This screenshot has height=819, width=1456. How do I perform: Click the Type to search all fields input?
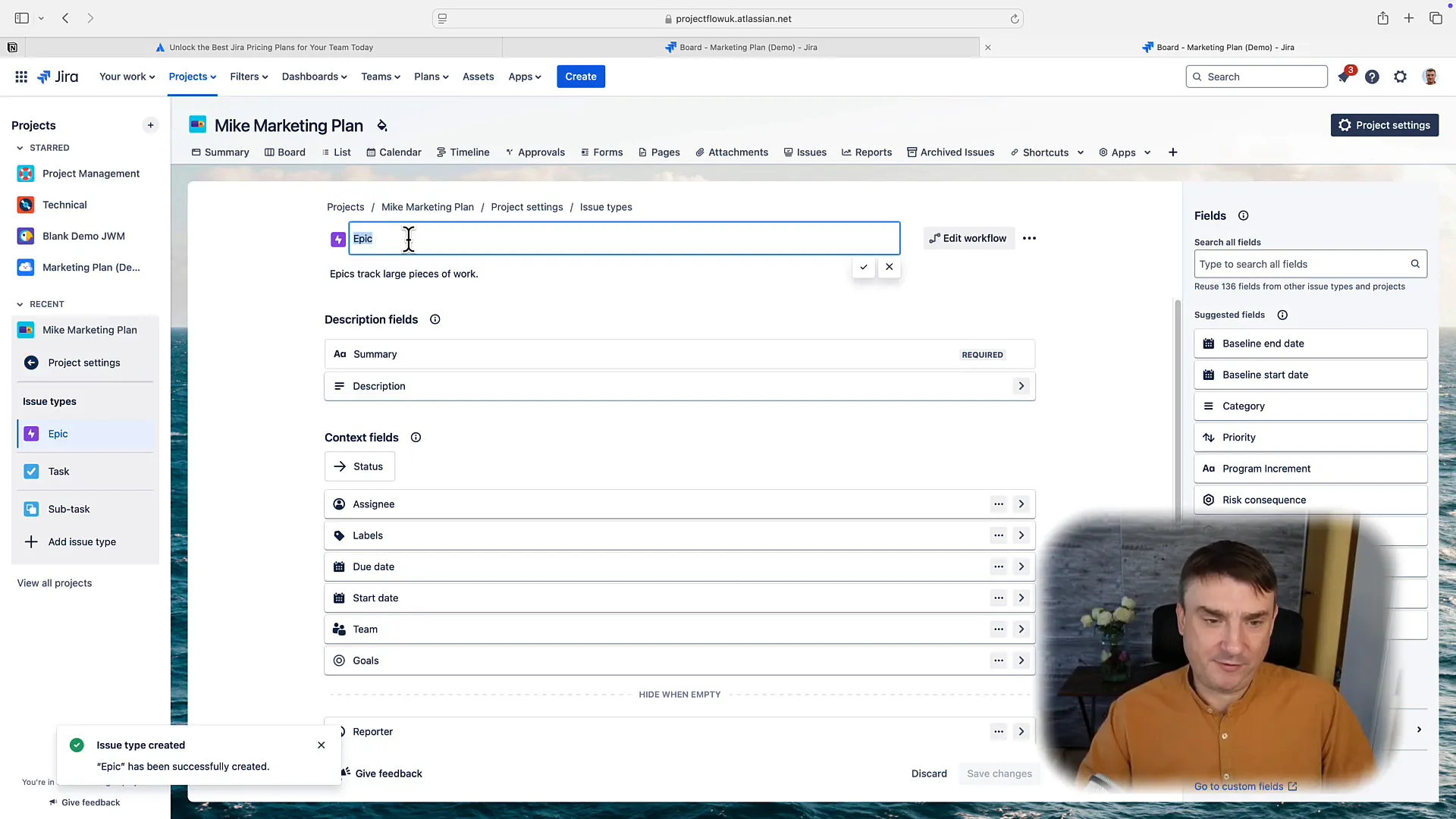(x=1310, y=264)
